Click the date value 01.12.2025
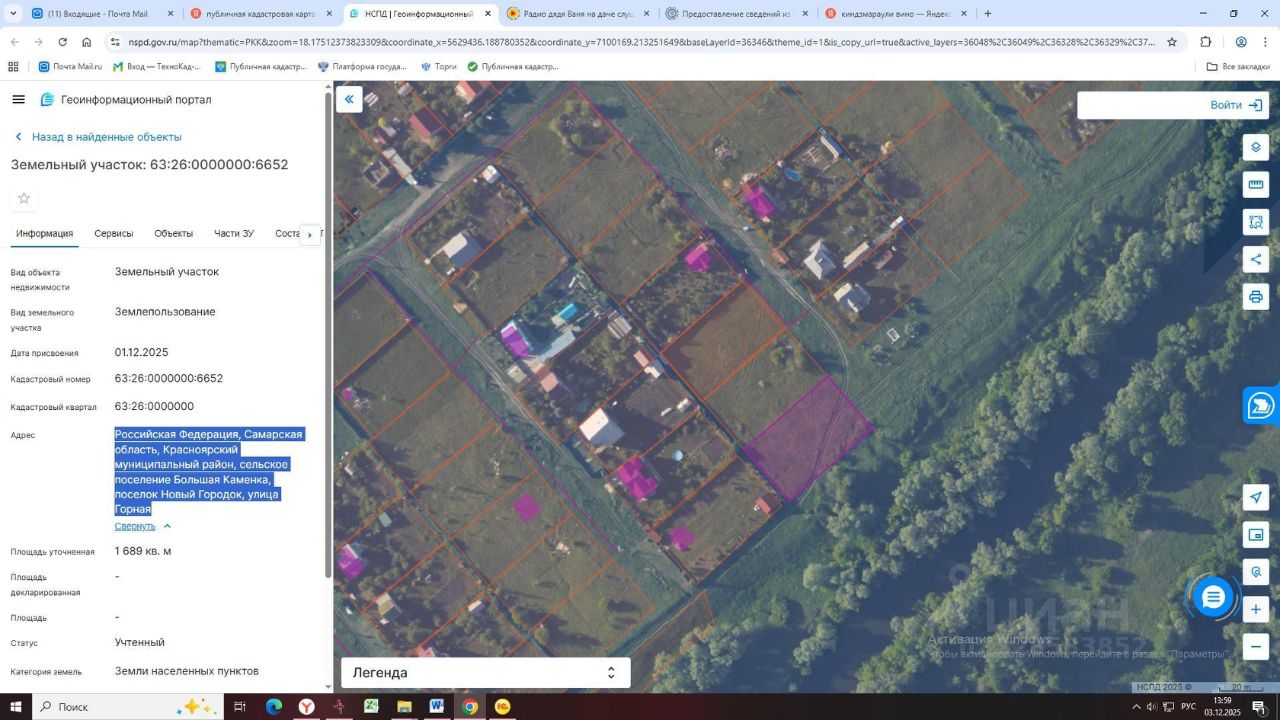Viewport: 1280px width, 720px height. 142,352
